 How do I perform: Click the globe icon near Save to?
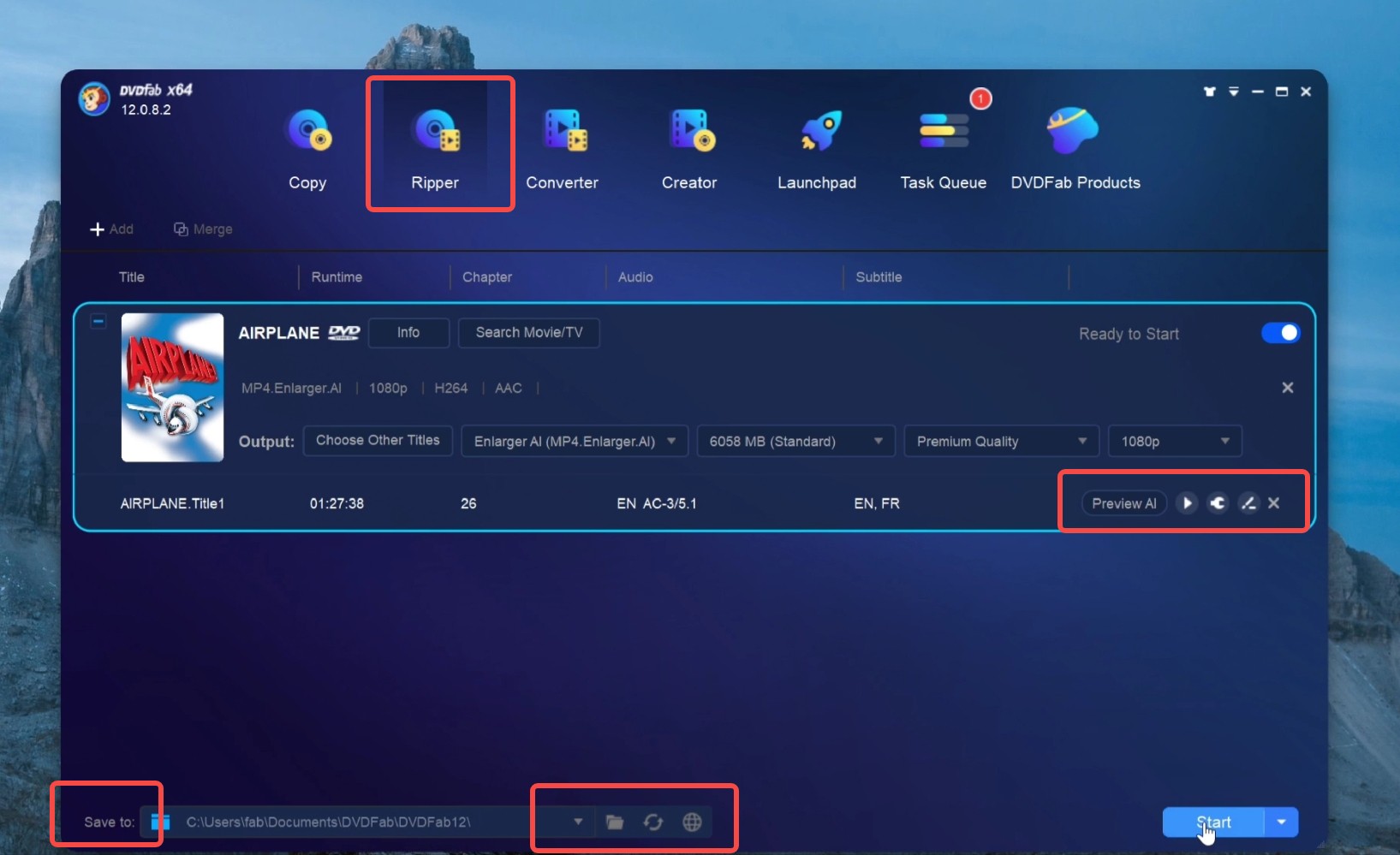[x=692, y=822]
